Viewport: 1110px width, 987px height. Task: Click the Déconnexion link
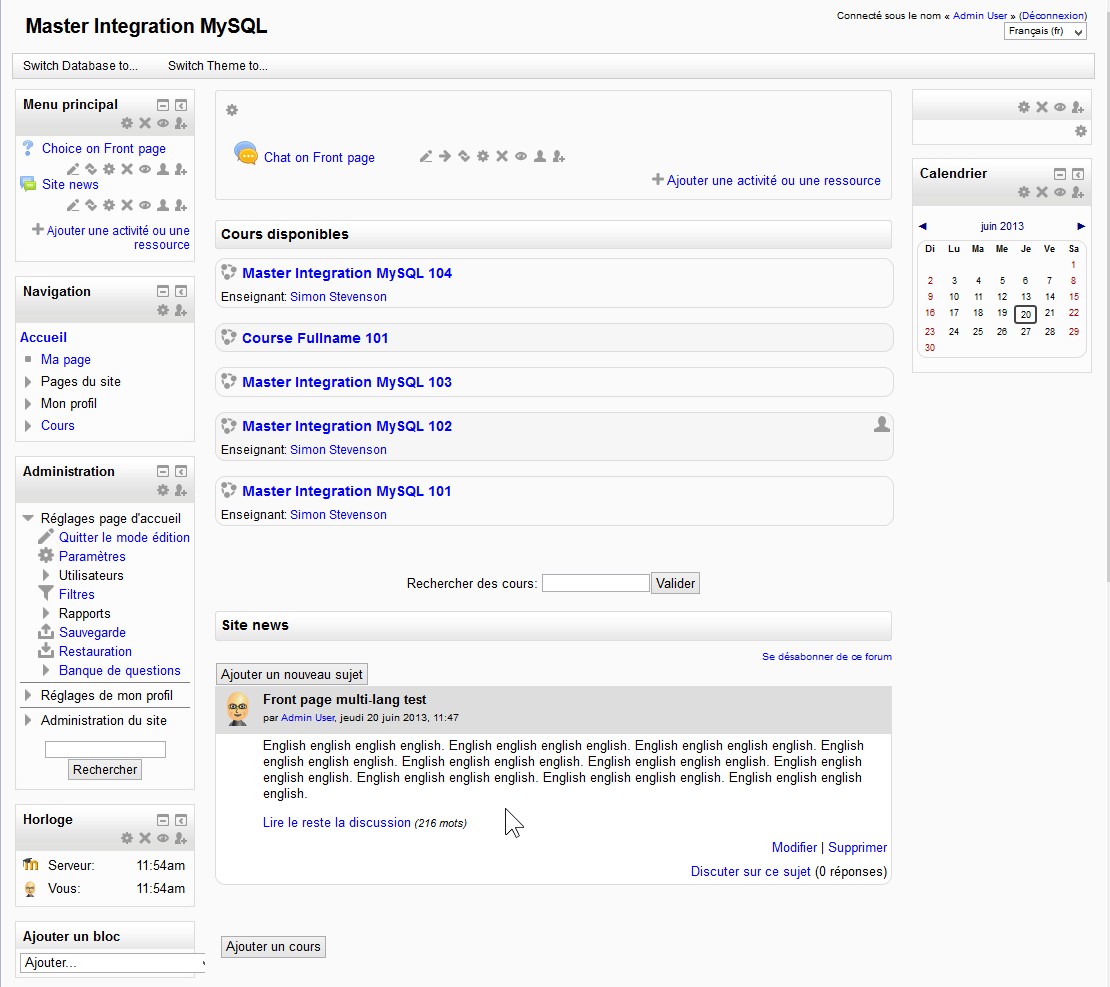coord(1053,16)
